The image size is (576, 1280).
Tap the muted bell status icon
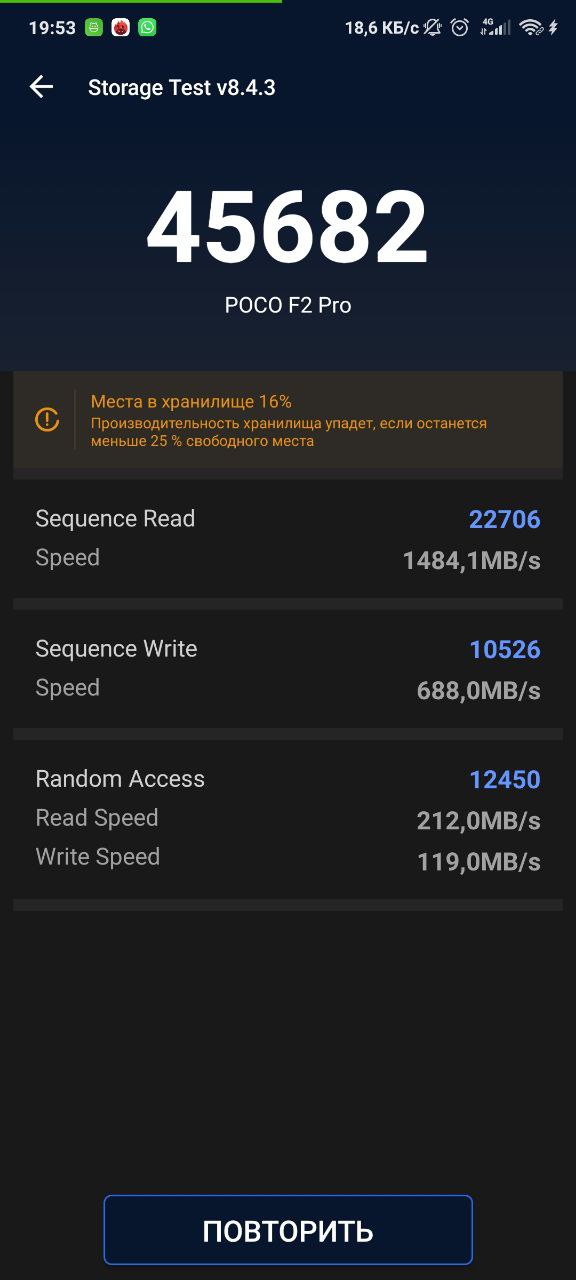pyautogui.click(x=432, y=28)
